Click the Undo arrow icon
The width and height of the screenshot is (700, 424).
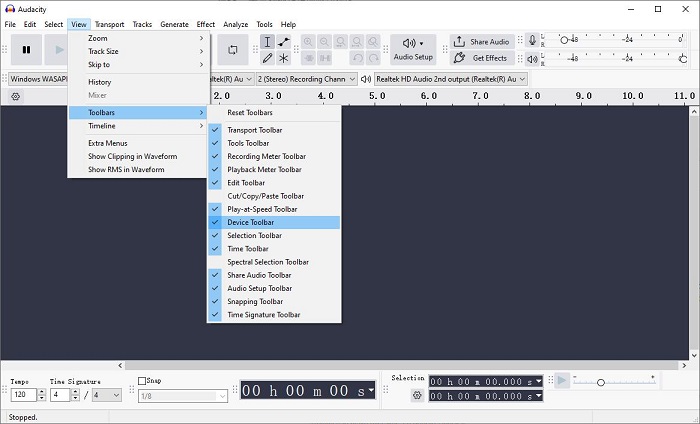[x=357, y=58]
